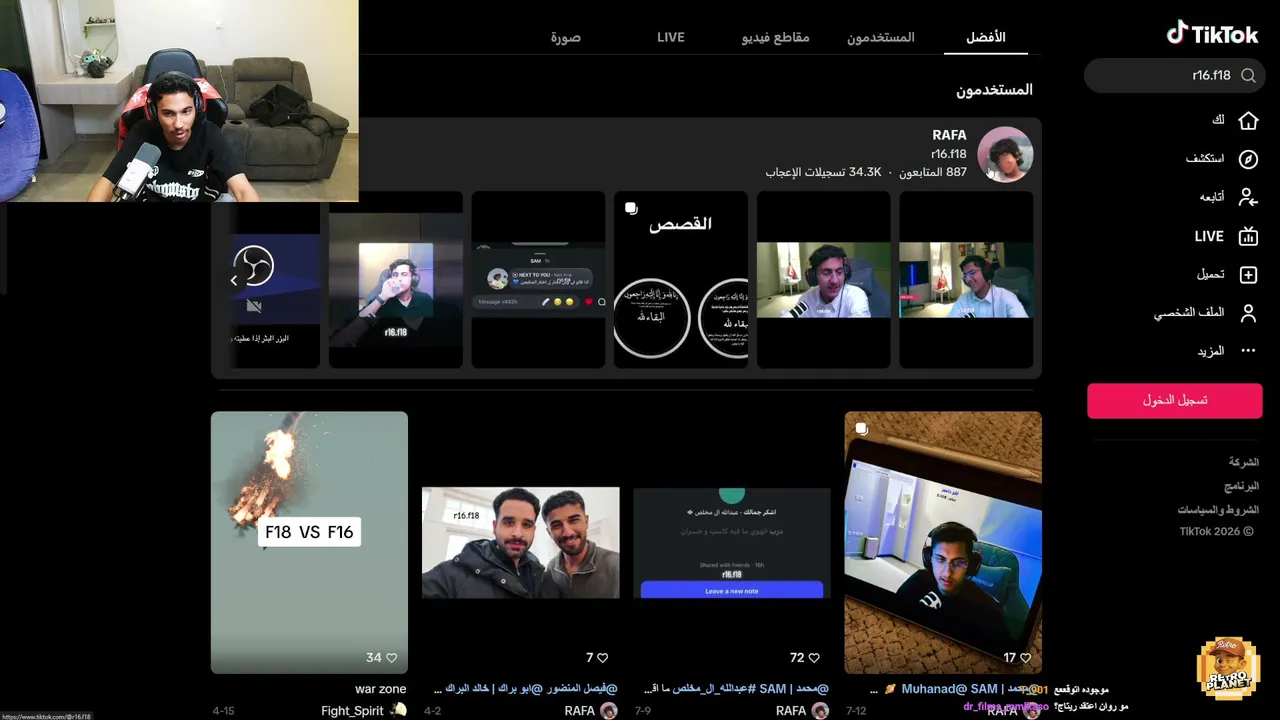The width and height of the screenshot is (1280, 720).
Task: Open the two-men selfie video thumbnail
Action: tap(520, 542)
